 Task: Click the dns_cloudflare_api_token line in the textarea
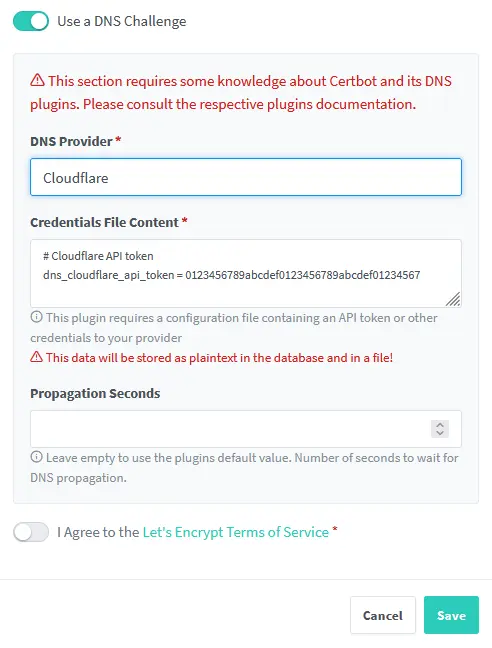click(x=231, y=275)
